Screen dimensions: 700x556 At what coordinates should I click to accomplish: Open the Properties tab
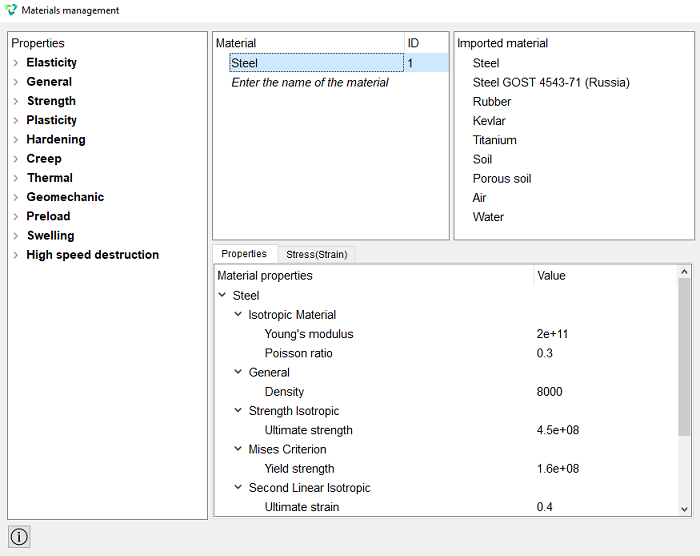tap(244, 254)
